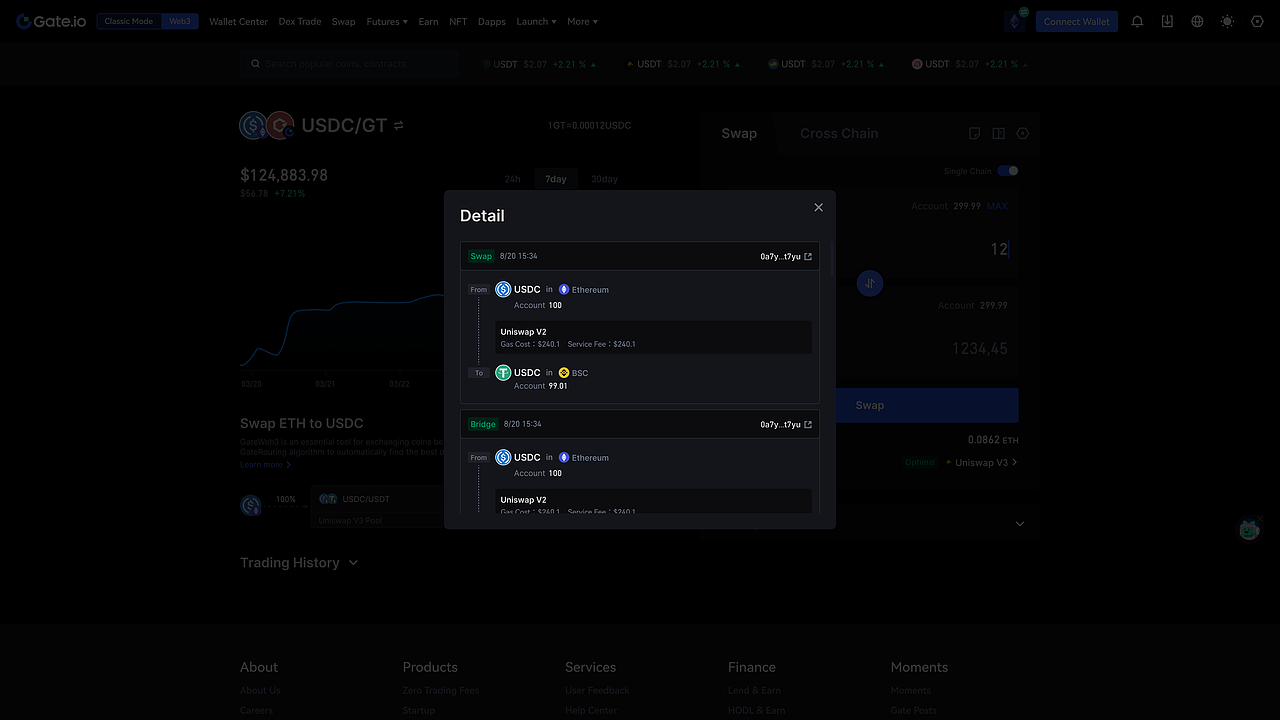Image resolution: width=1280 pixels, height=720 pixels.
Task: Click the search magnifier icon
Action: [x=256, y=64]
